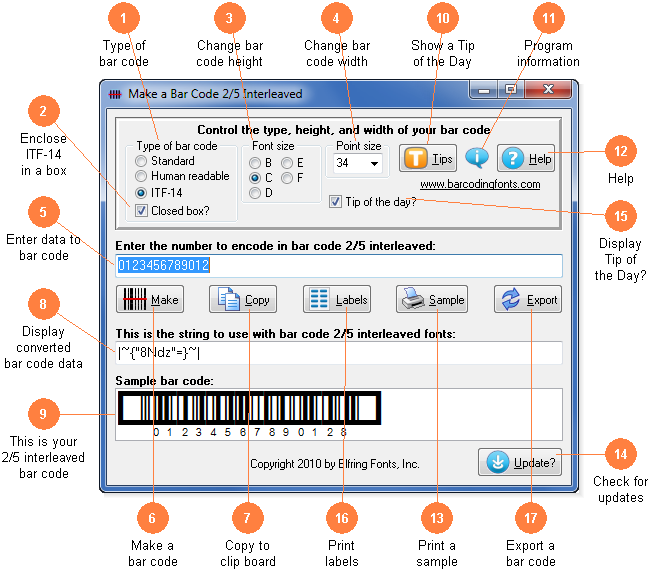Click the bar code icon in the title bar
This screenshot has height=571, width=651.
[115, 95]
